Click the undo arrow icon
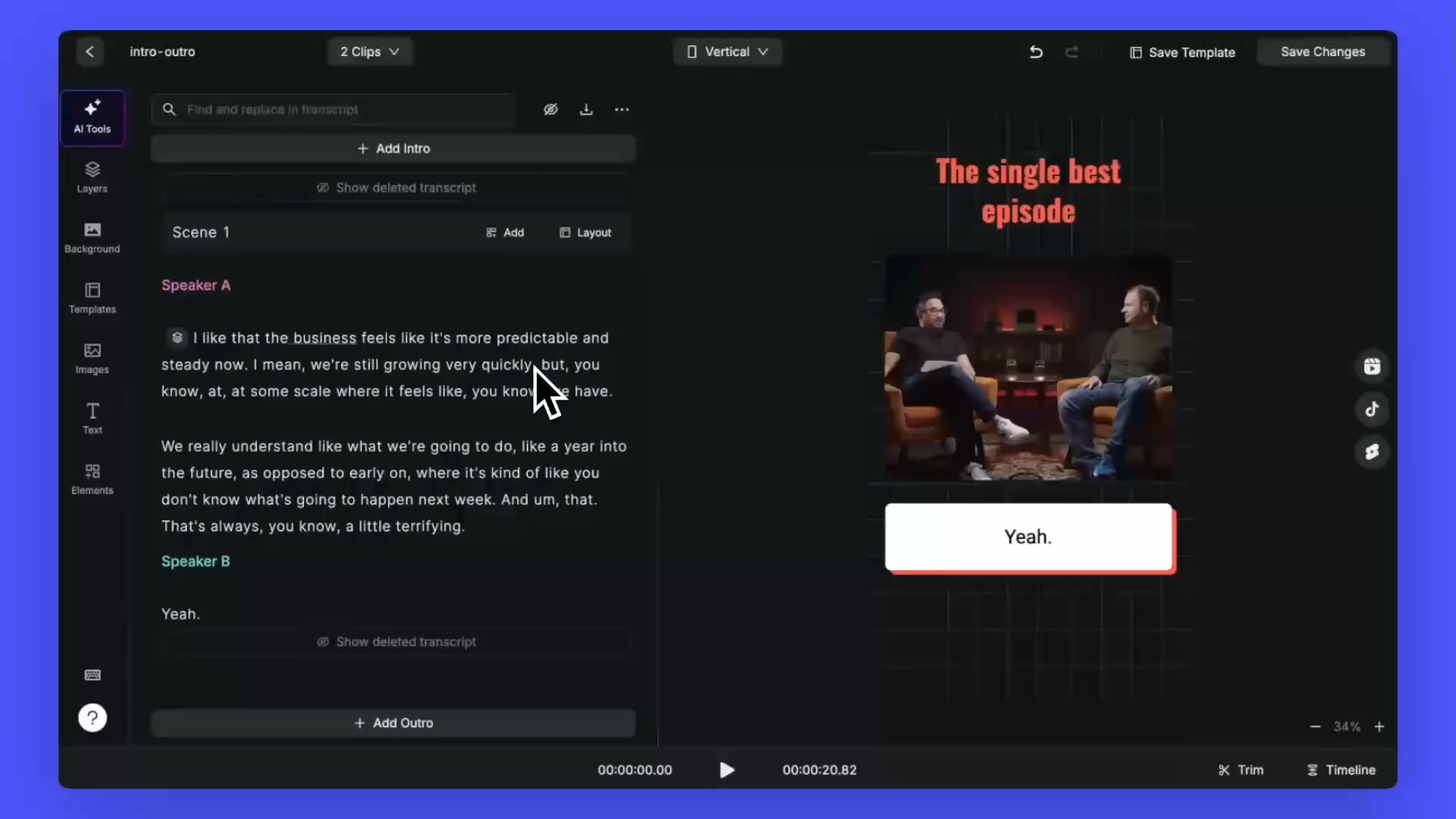Image resolution: width=1456 pixels, height=819 pixels. pos(1036,52)
